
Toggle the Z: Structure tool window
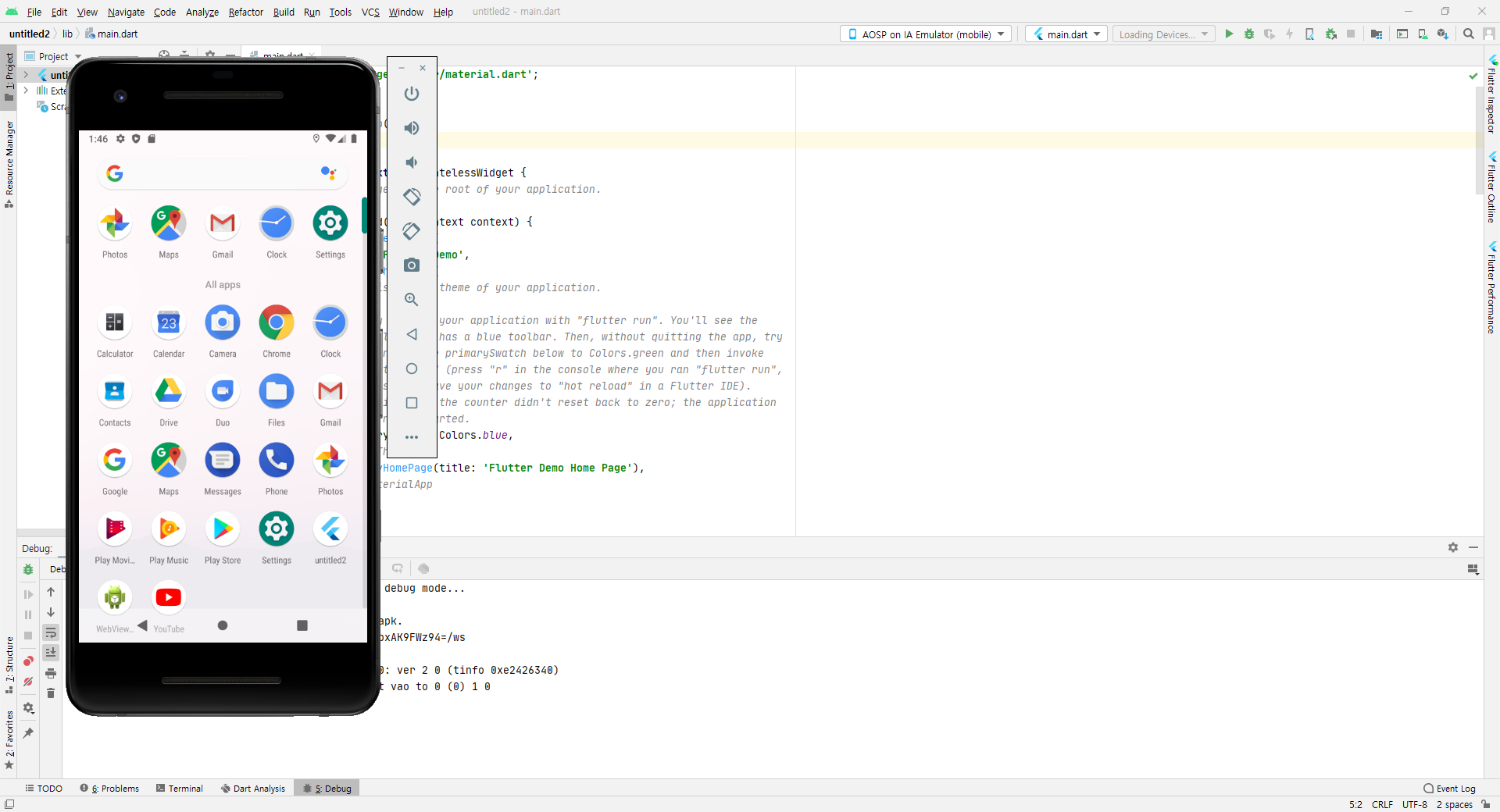9,665
